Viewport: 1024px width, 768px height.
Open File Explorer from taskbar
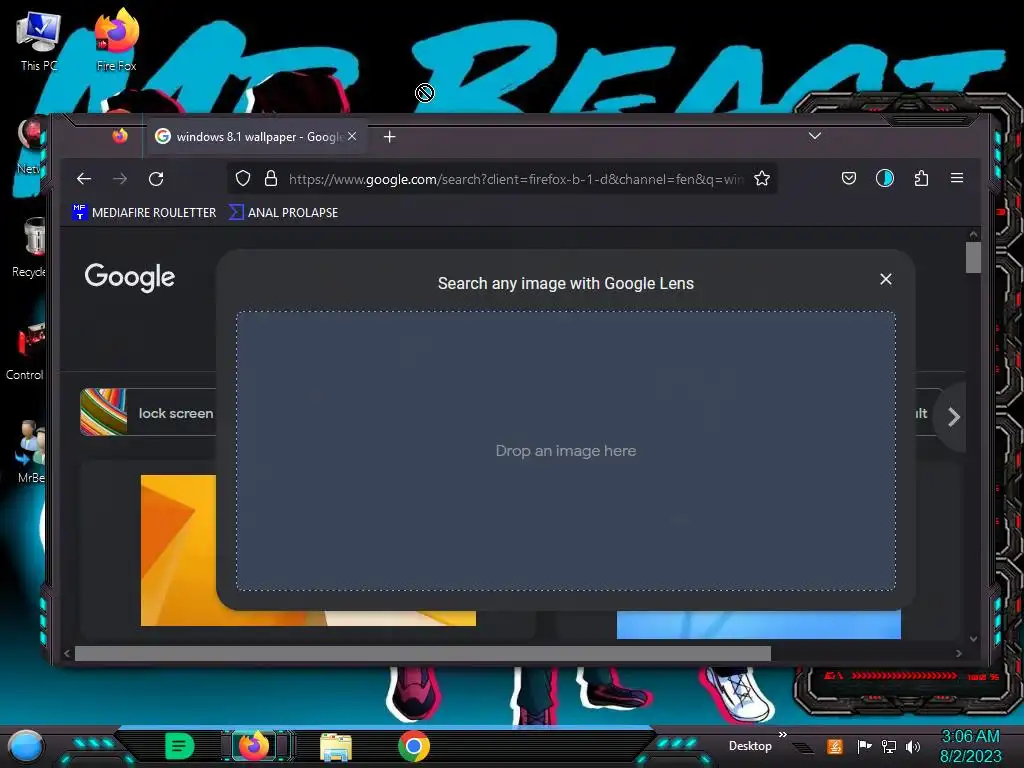click(336, 746)
